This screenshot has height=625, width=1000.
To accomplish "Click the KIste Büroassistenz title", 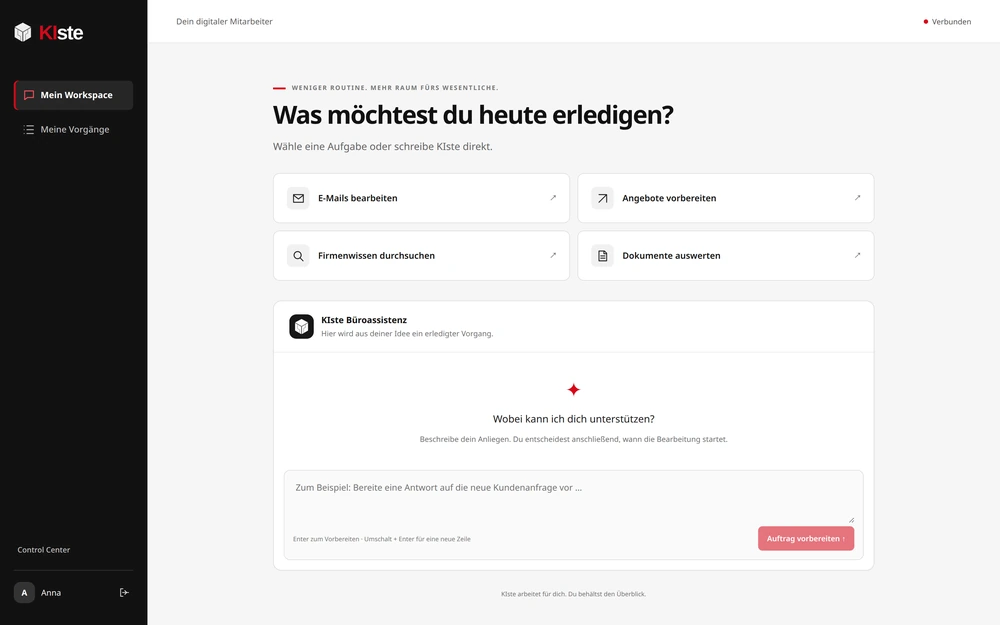I will [x=364, y=320].
